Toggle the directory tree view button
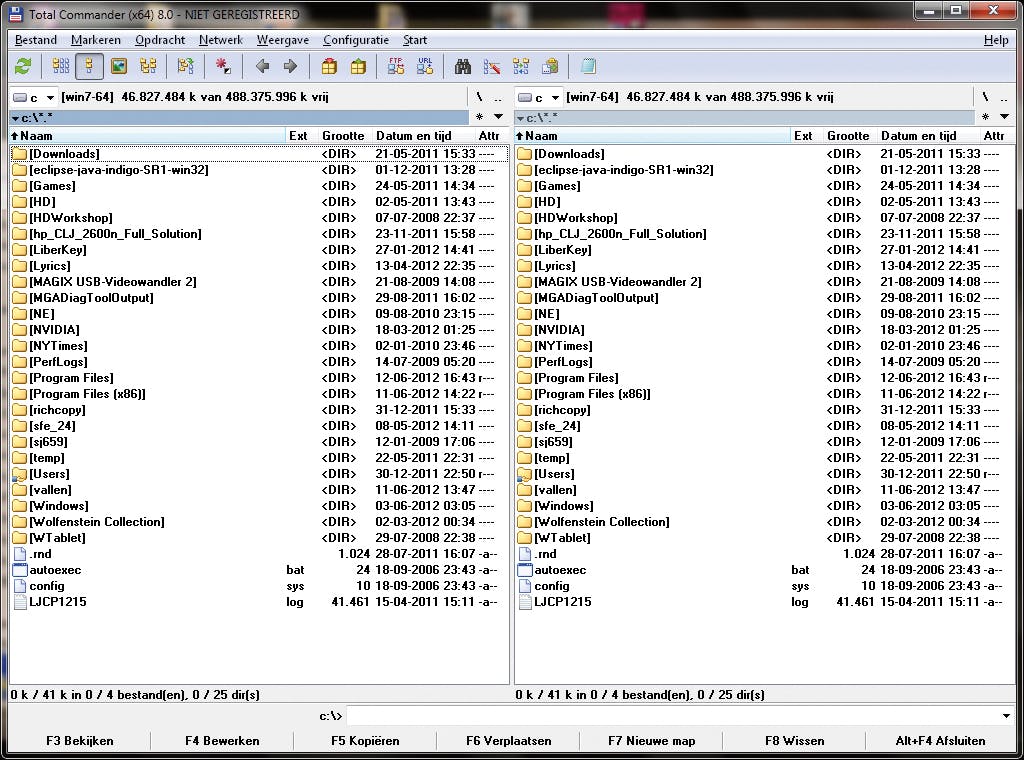 coord(148,66)
